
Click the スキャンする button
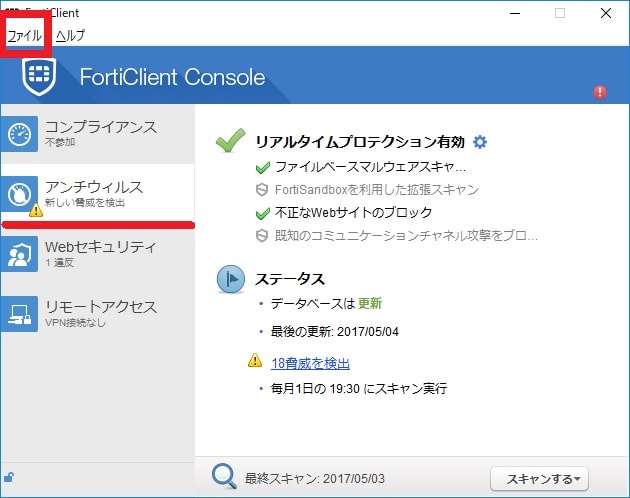[x=539, y=479]
